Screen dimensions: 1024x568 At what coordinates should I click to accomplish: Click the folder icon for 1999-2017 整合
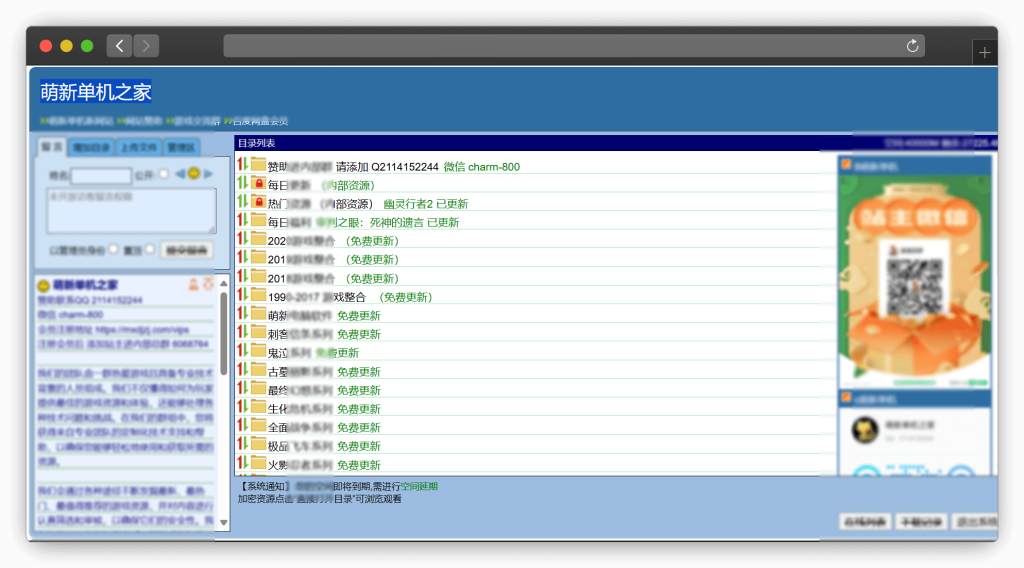[258, 296]
